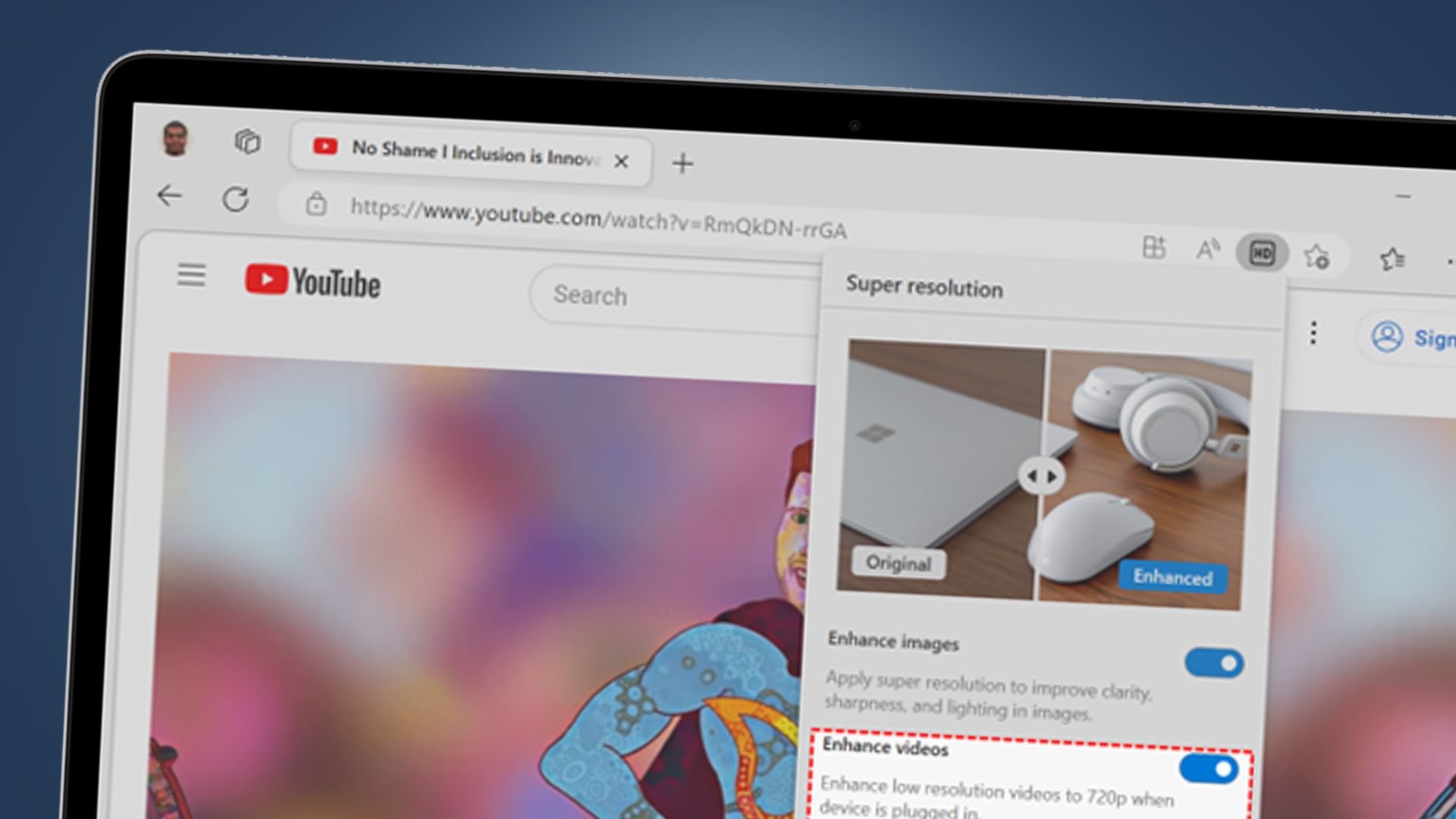This screenshot has width=1456, height=819.
Task: Open the YouTube hamburger menu
Action: 191,275
